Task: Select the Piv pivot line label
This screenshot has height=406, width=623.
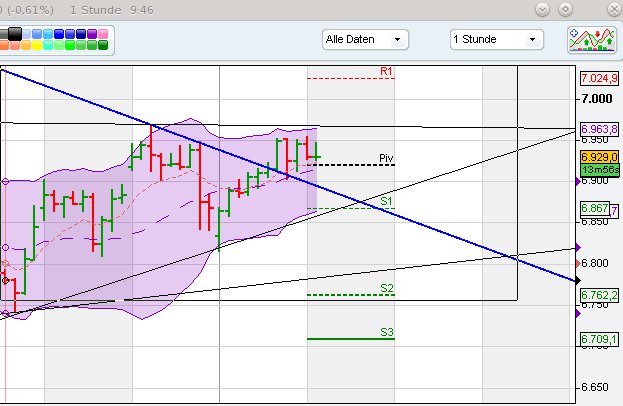Action: 386,158
